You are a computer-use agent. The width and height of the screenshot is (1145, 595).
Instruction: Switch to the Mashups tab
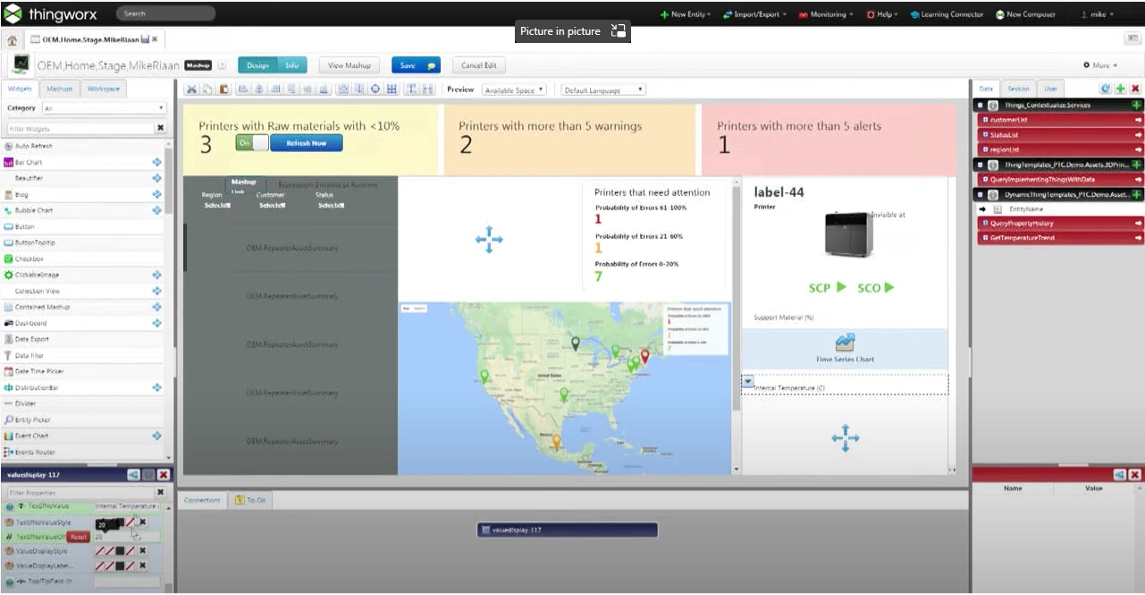tap(59, 89)
